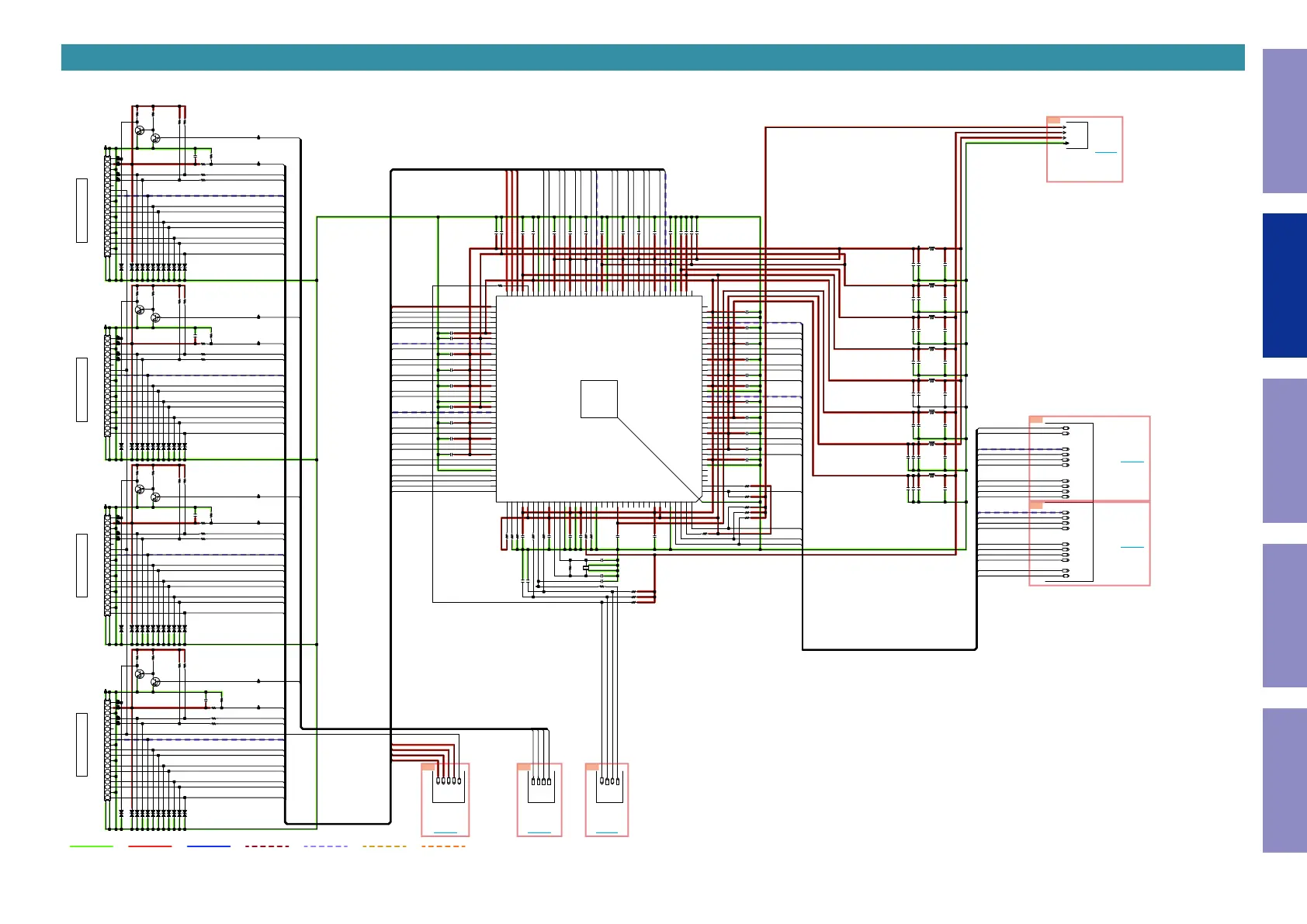This screenshot has width=1307, height=924.
Task: Click the solid green legend line
Action: click(x=92, y=846)
